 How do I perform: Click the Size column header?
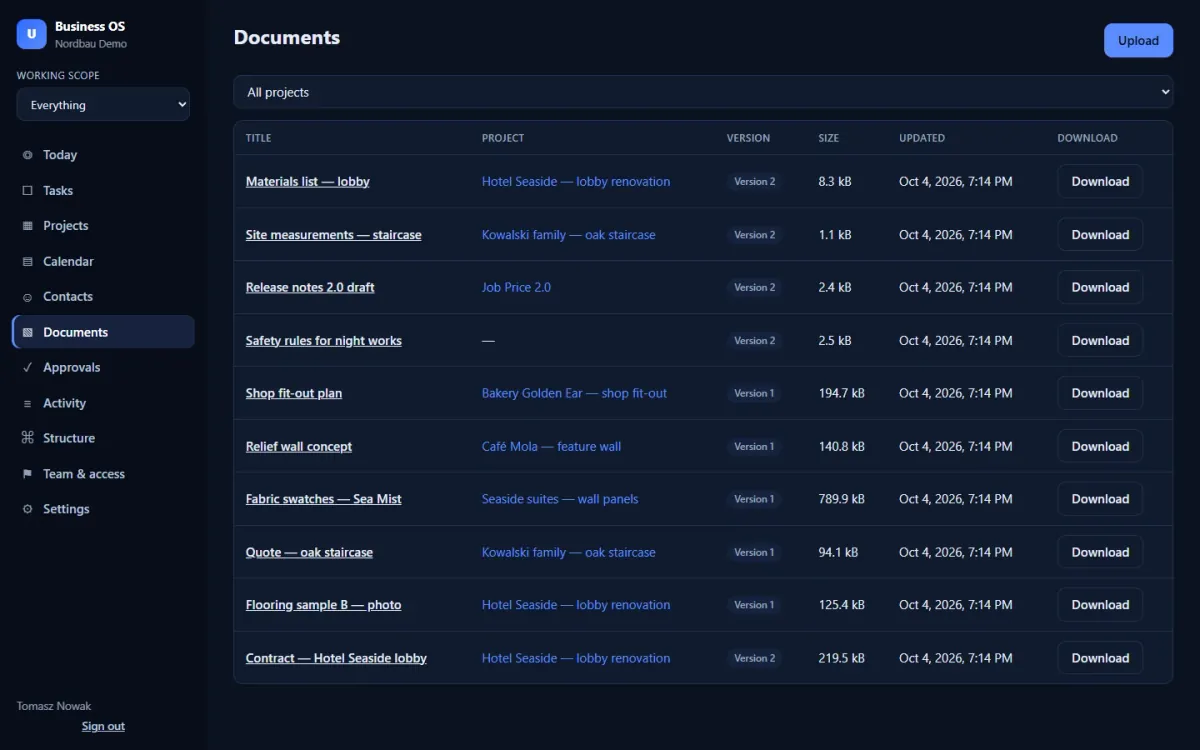click(x=829, y=138)
